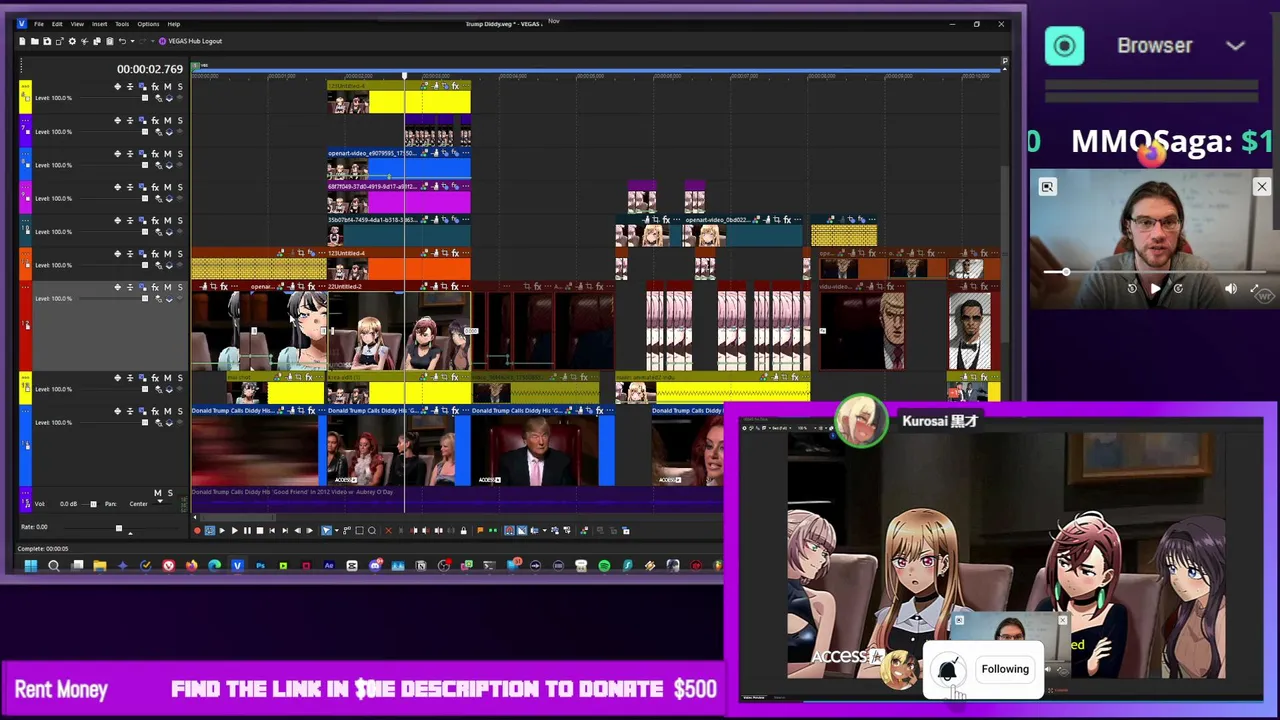Click Go to End transport button
Viewport: 1280px width, 720px height.
[285, 530]
